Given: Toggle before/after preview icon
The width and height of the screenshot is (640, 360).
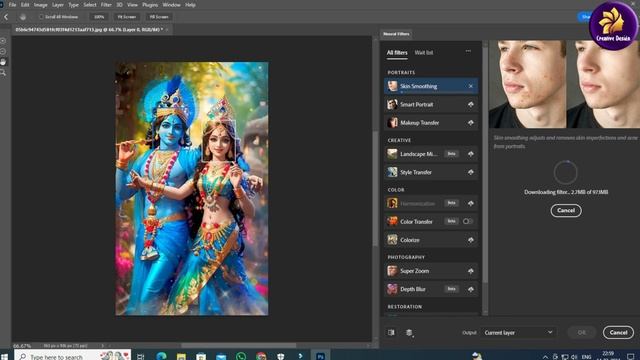Looking at the screenshot, I should click(x=391, y=333).
